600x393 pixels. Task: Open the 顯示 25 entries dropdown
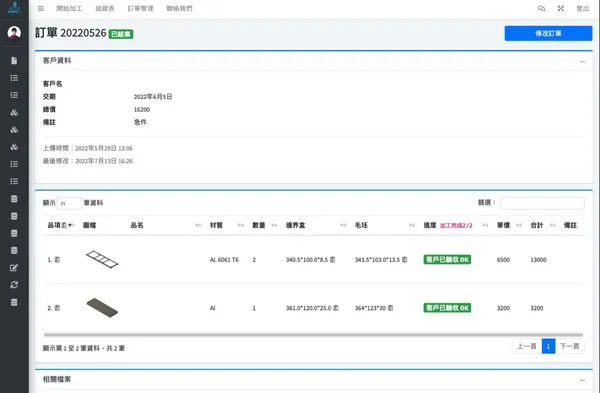coord(69,203)
